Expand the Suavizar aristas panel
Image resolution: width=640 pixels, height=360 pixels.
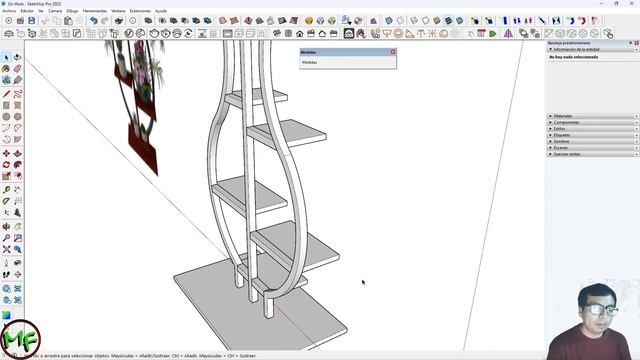(593, 154)
